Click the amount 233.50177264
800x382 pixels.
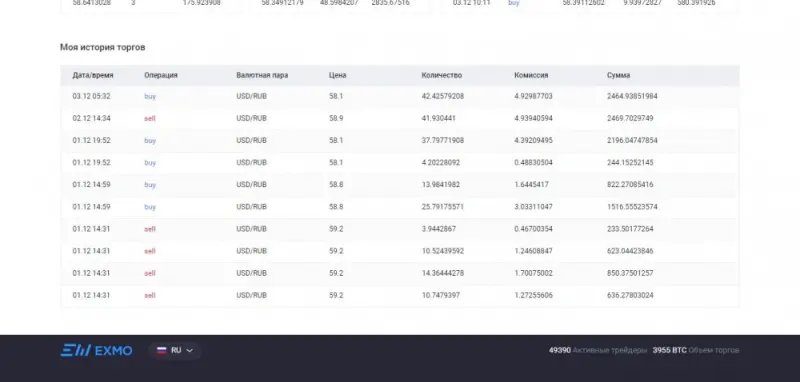630,229
